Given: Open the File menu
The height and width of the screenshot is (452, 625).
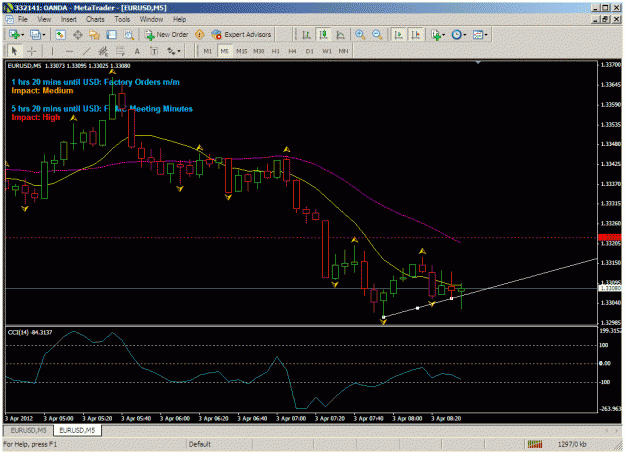Looking at the screenshot, I should pos(23,19).
